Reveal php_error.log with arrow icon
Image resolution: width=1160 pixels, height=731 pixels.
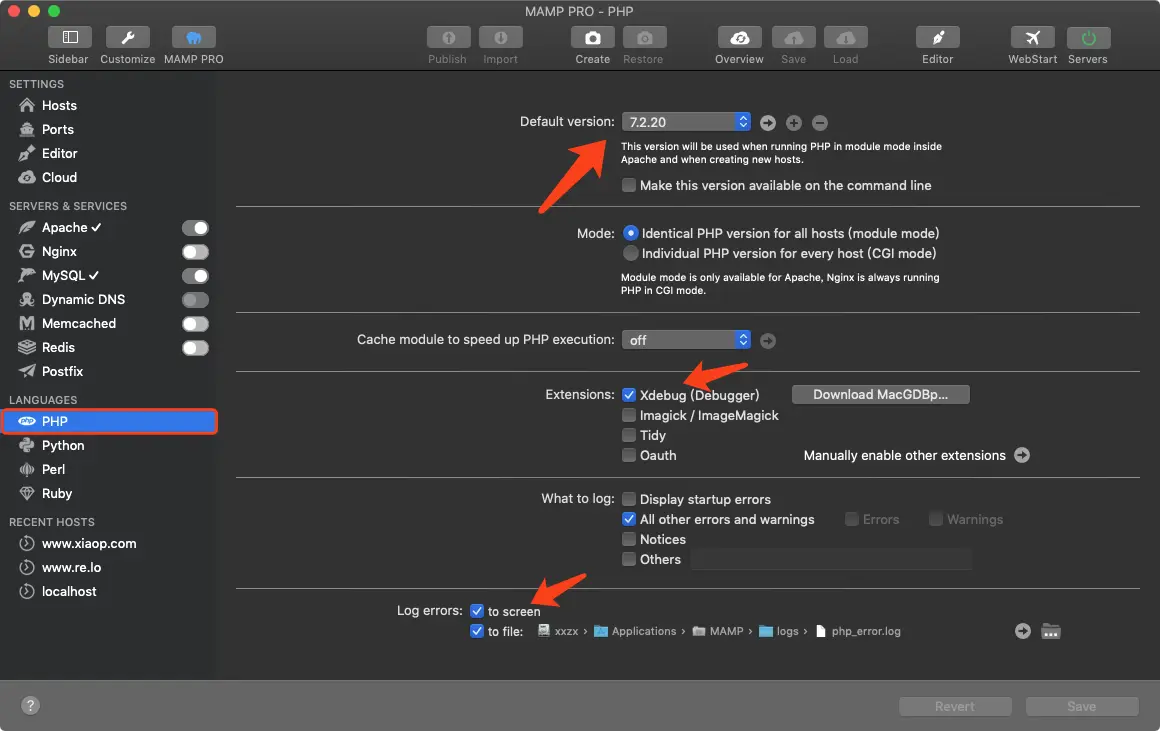tap(1022, 631)
